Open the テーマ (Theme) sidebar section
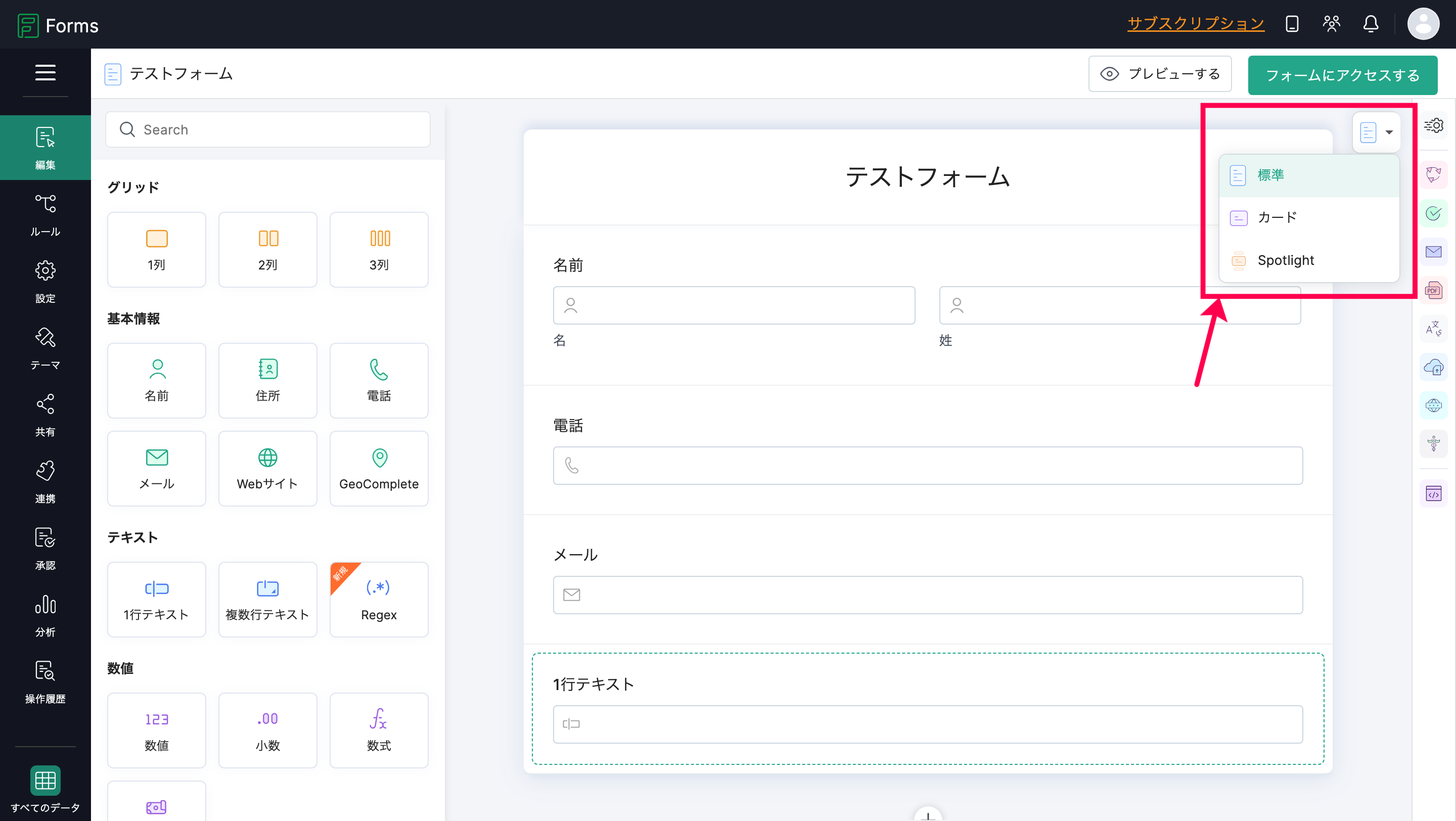This screenshot has height=821, width=1456. (x=45, y=348)
